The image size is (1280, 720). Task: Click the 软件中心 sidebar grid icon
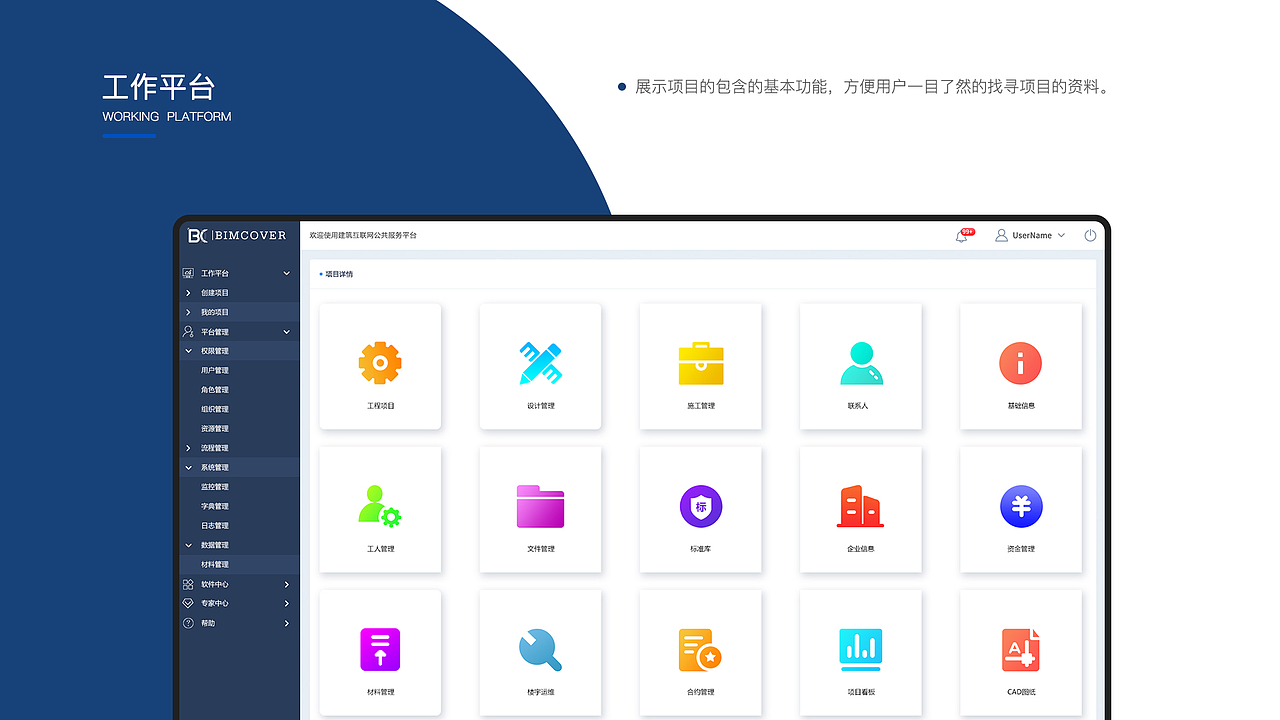pyautogui.click(x=187, y=584)
